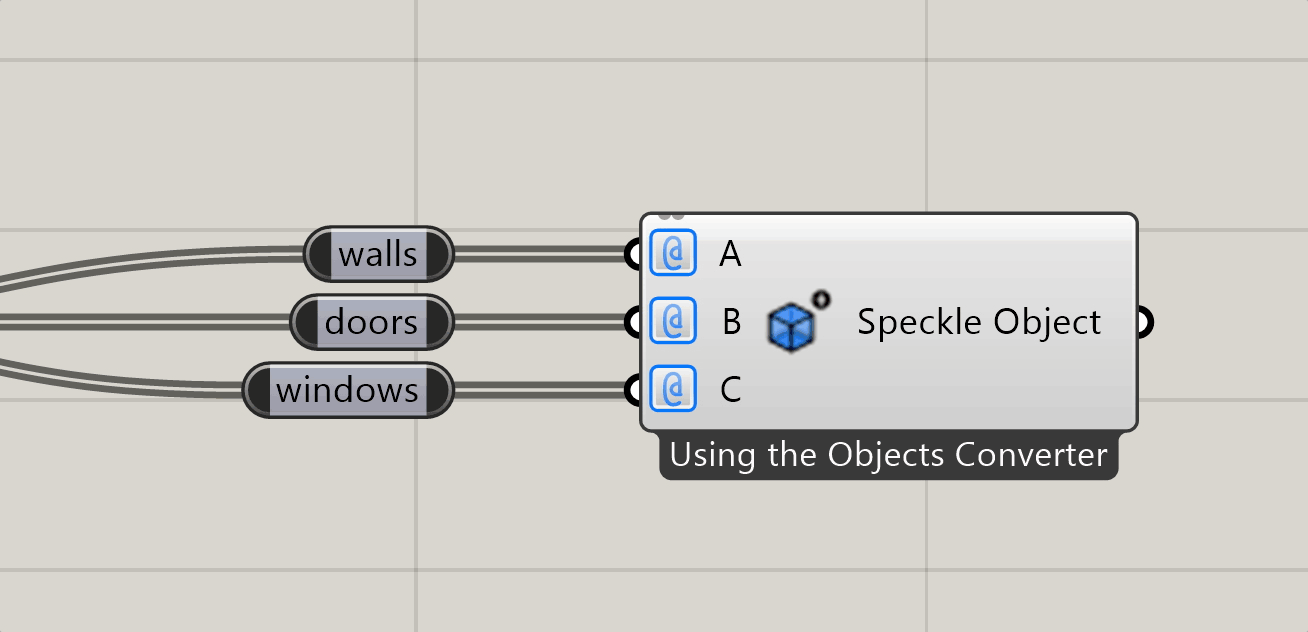Toggle input socket A on the component
The height and width of the screenshot is (632, 1308).
click(634, 254)
